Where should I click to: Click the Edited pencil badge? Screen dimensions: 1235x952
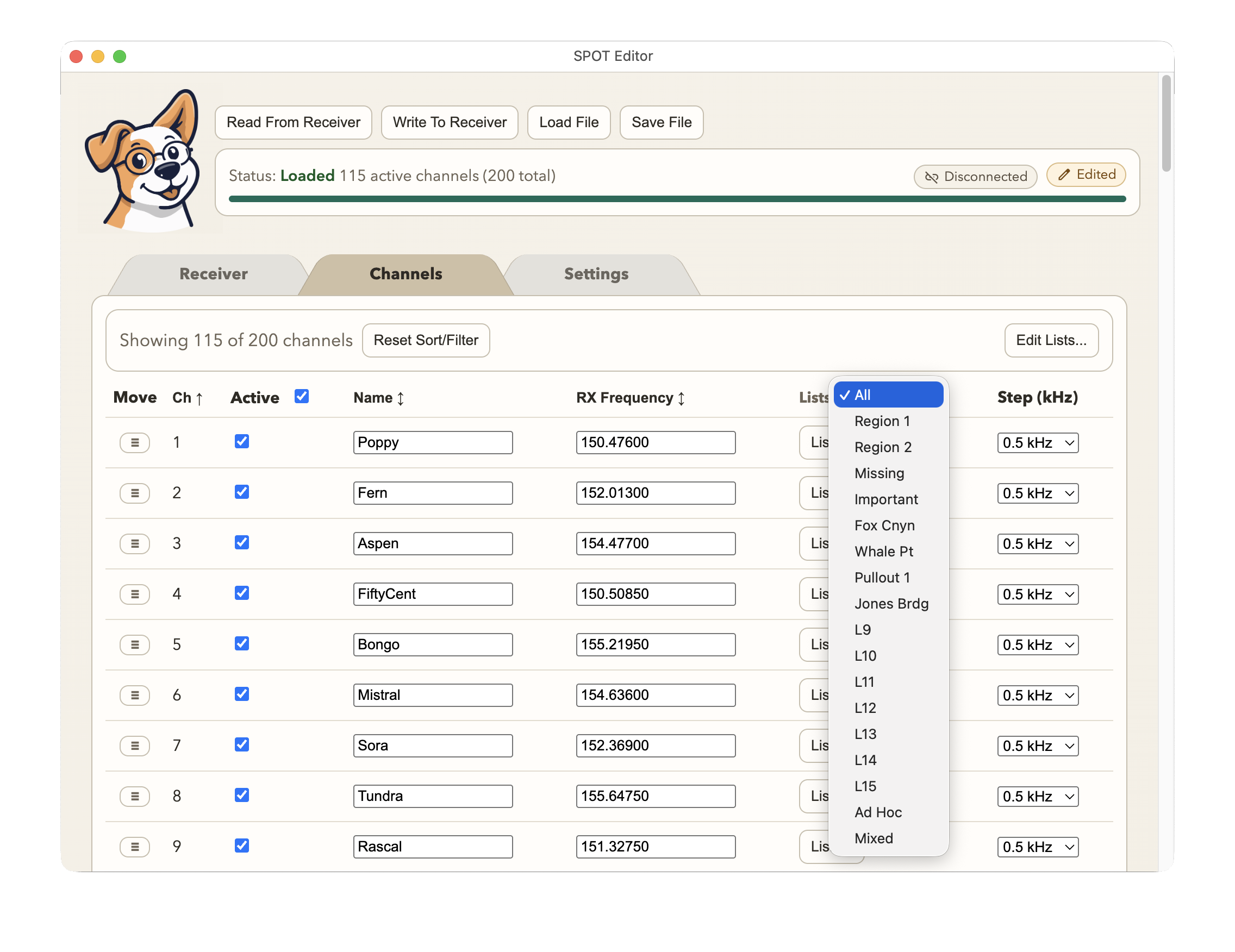coord(1086,174)
